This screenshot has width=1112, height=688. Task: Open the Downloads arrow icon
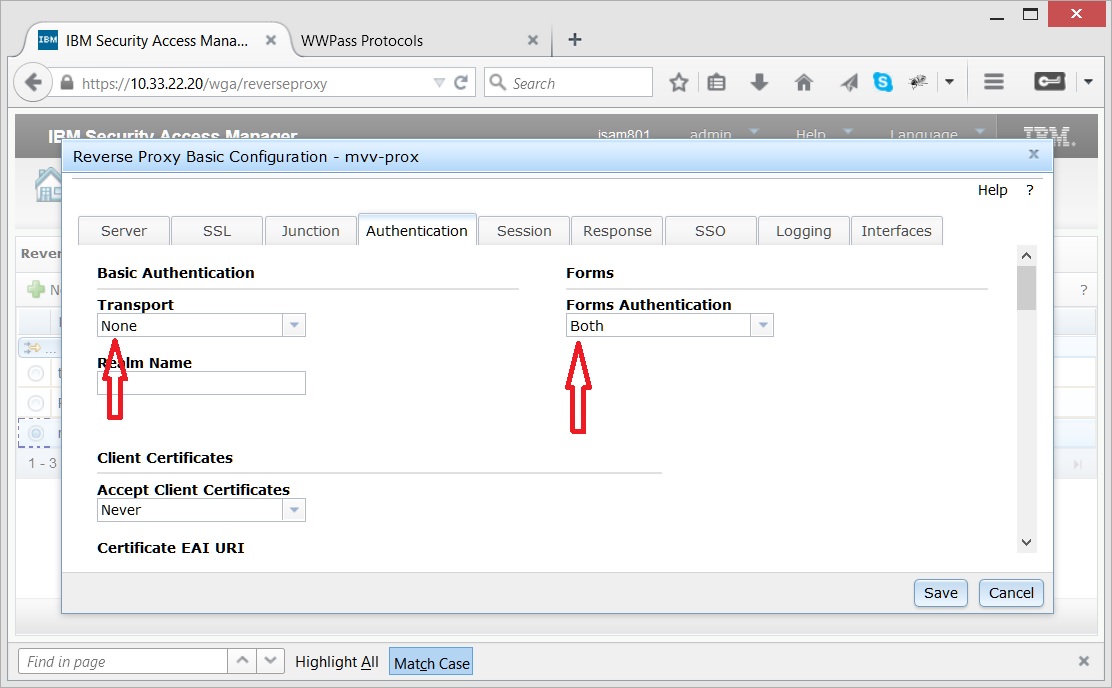761,81
